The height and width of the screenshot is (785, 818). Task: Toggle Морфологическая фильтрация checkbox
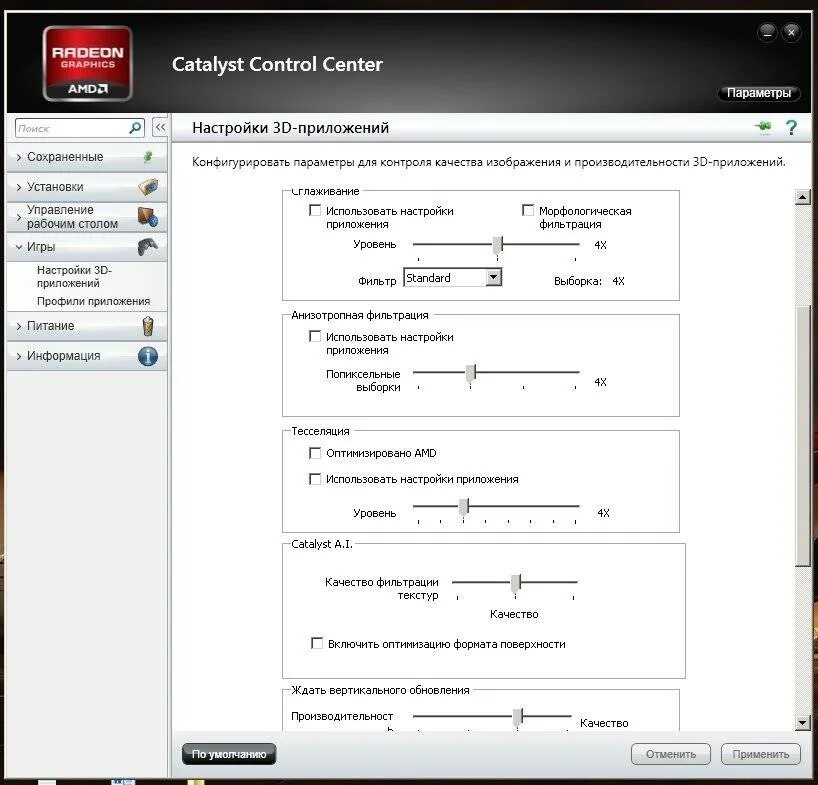click(x=528, y=210)
